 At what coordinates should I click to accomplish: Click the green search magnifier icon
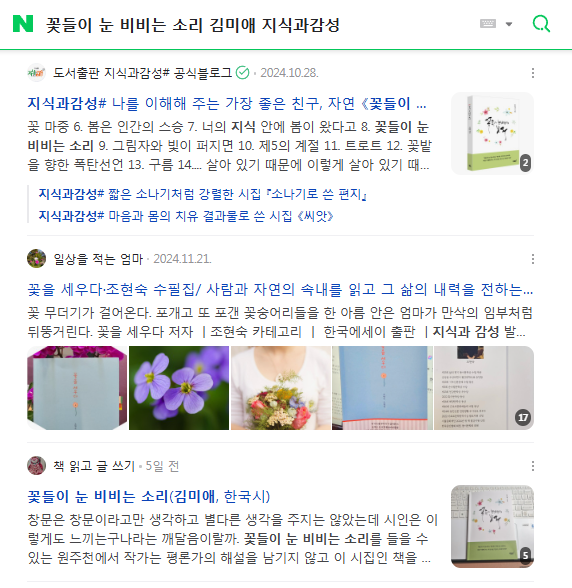point(541,24)
